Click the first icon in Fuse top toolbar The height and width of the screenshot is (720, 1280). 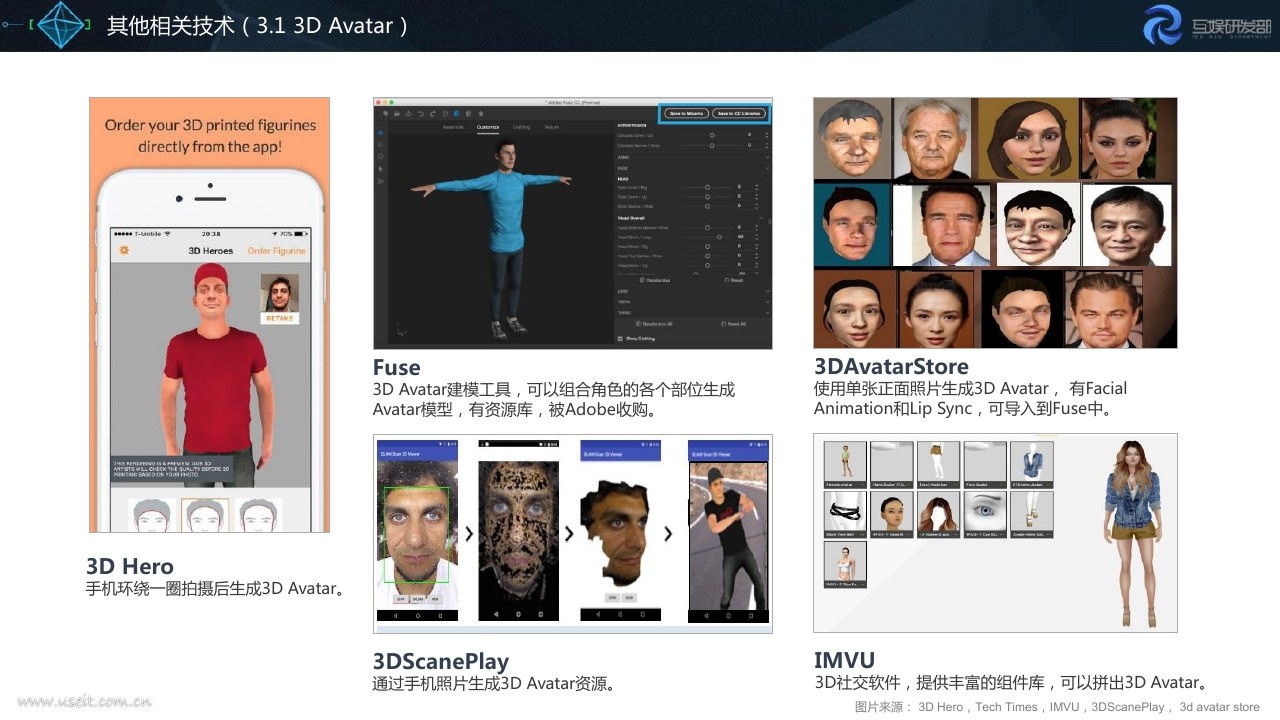point(385,113)
